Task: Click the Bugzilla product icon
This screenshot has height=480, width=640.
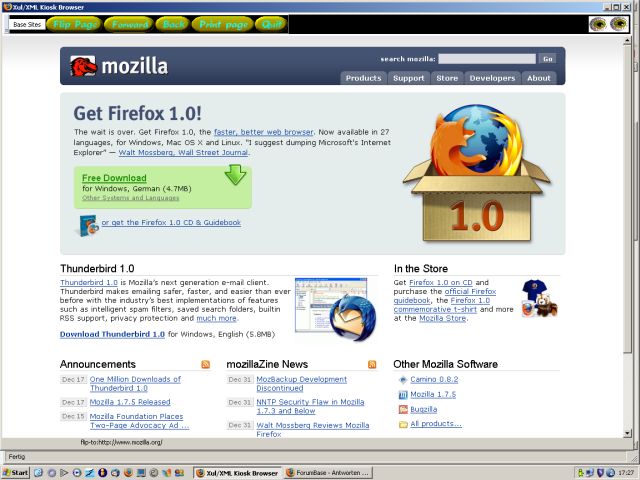Action: coord(403,409)
